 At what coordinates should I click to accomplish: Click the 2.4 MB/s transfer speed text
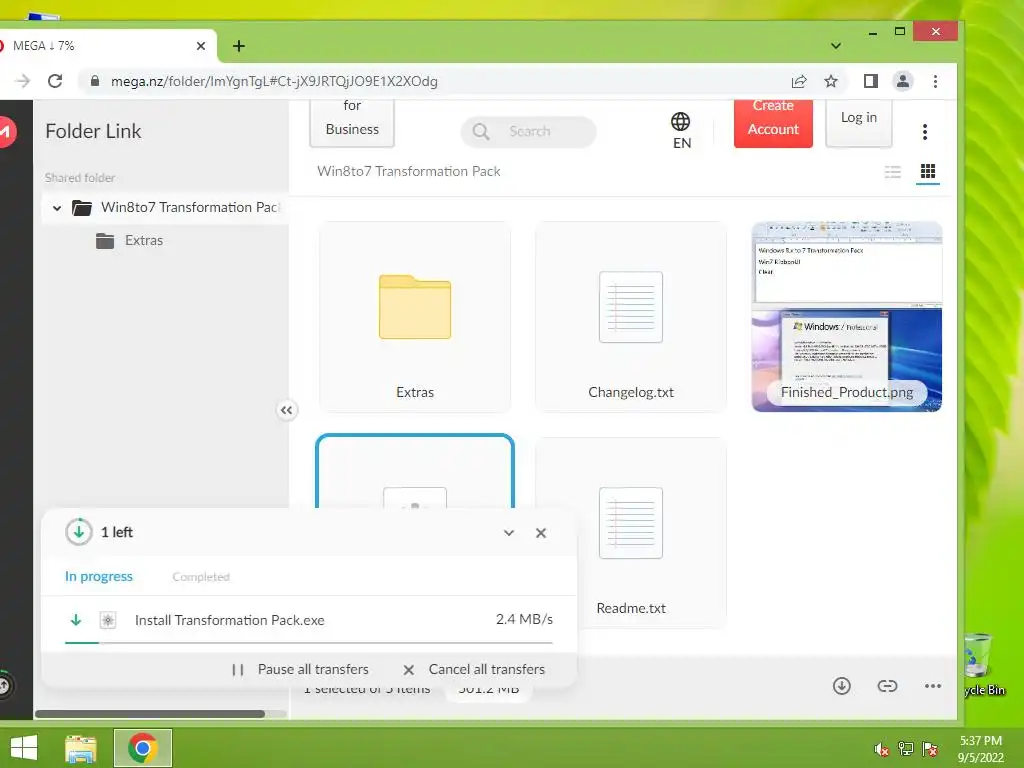tap(524, 619)
